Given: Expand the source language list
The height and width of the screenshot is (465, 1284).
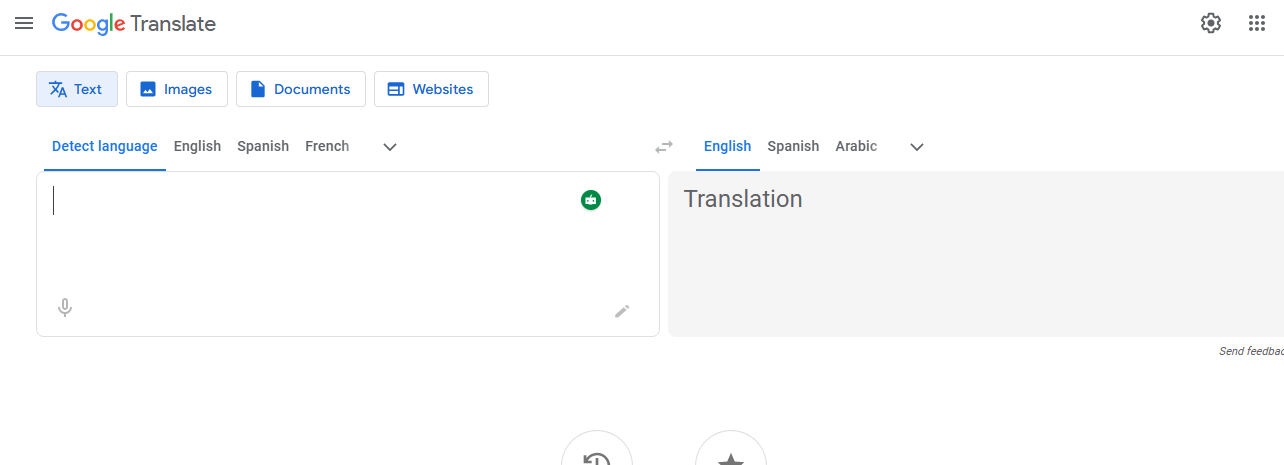Looking at the screenshot, I should (x=390, y=147).
